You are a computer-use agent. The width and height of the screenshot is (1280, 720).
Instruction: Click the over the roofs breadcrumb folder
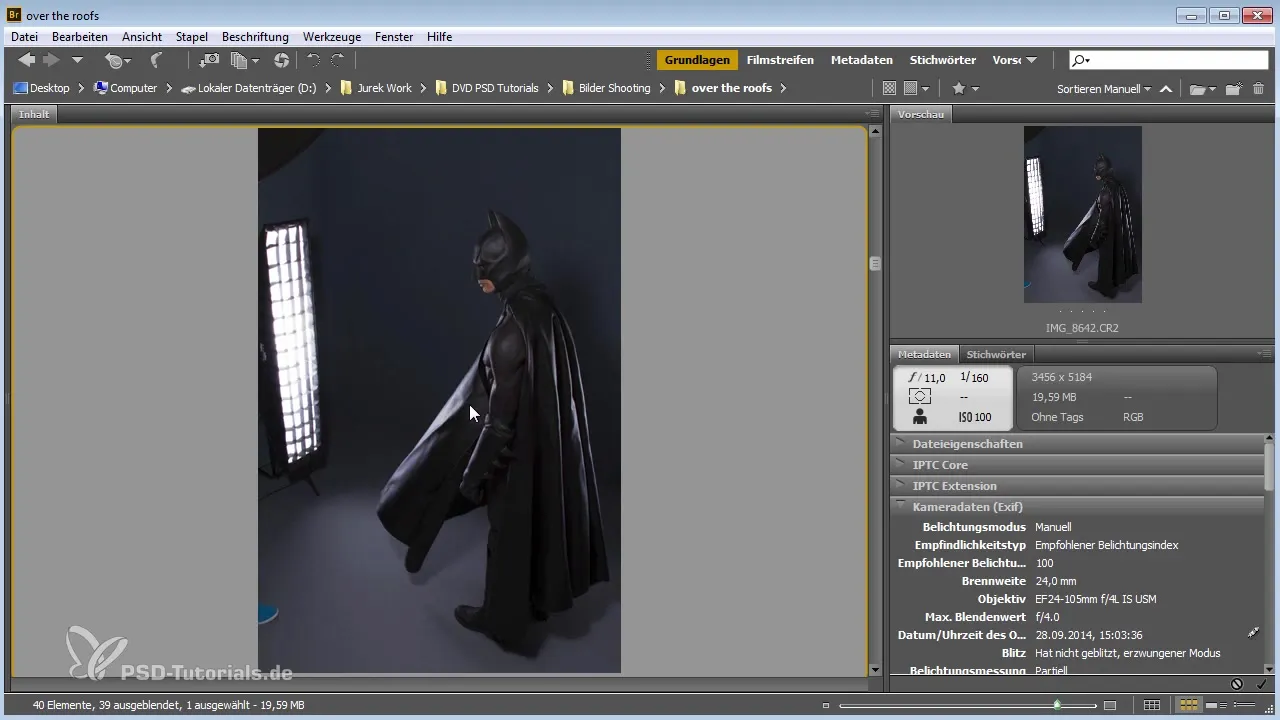pyautogui.click(x=723, y=88)
